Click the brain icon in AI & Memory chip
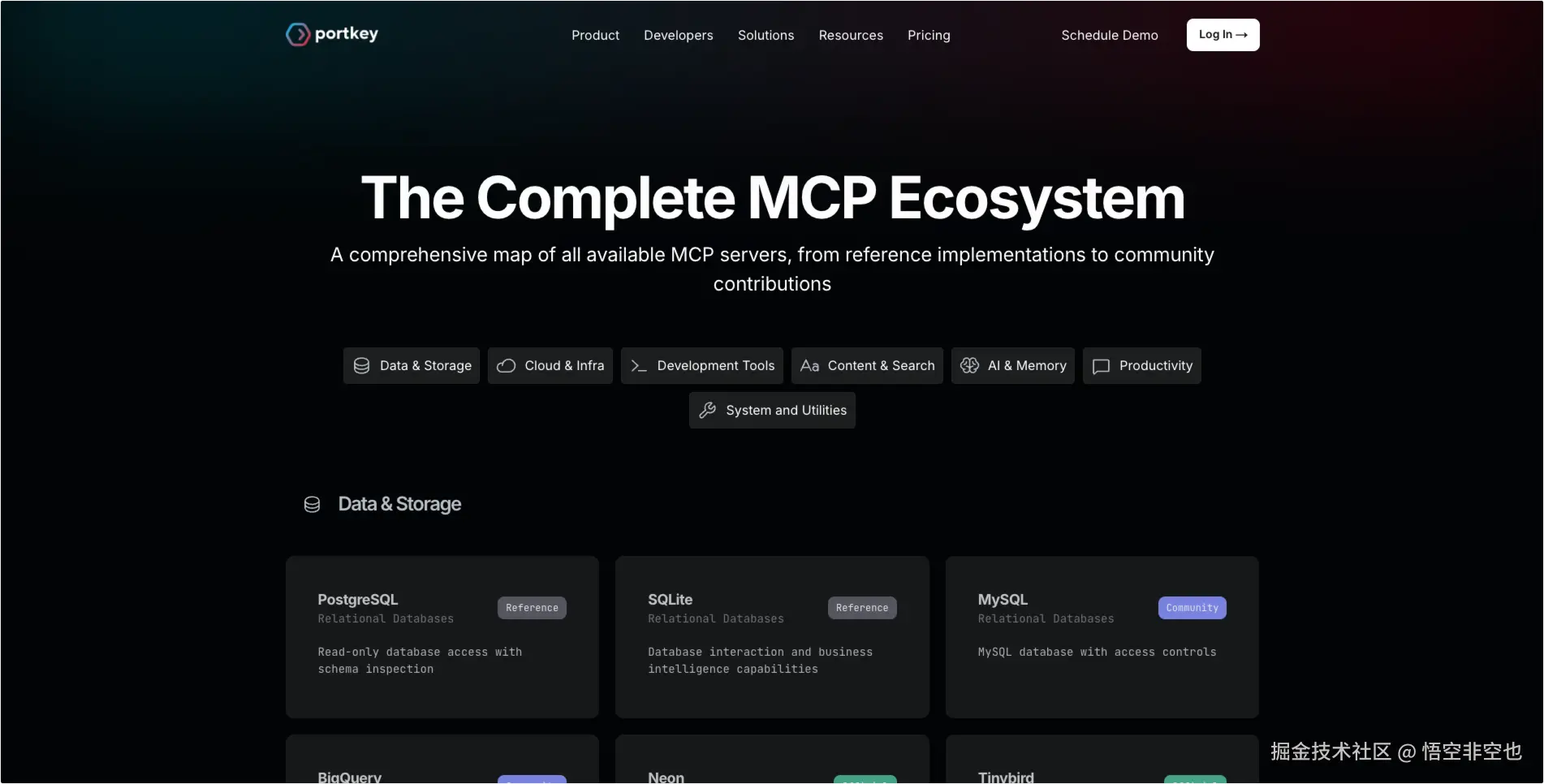1544x784 pixels. click(x=969, y=366)
